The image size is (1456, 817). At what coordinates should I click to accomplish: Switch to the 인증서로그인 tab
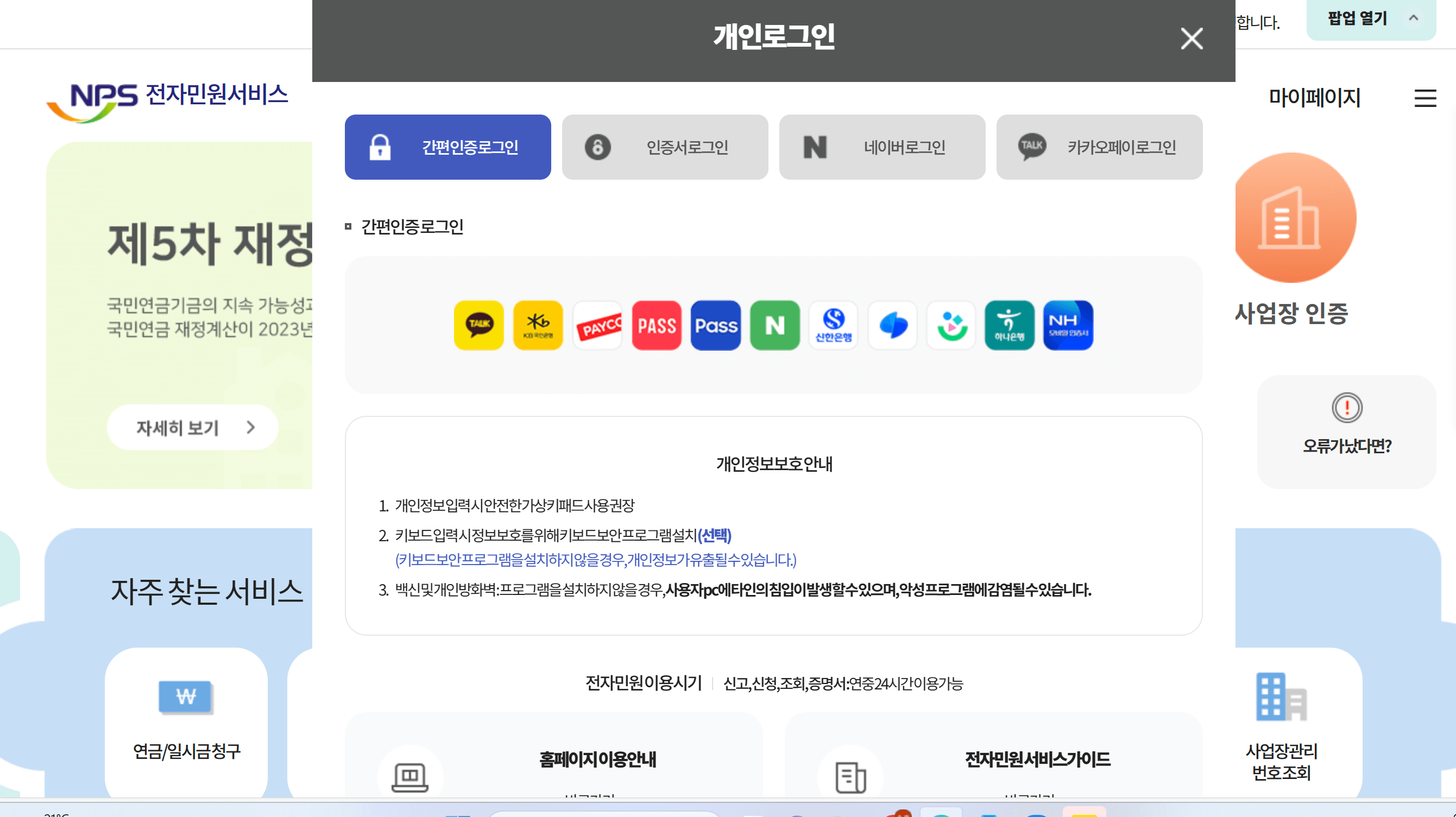point(665,147)
